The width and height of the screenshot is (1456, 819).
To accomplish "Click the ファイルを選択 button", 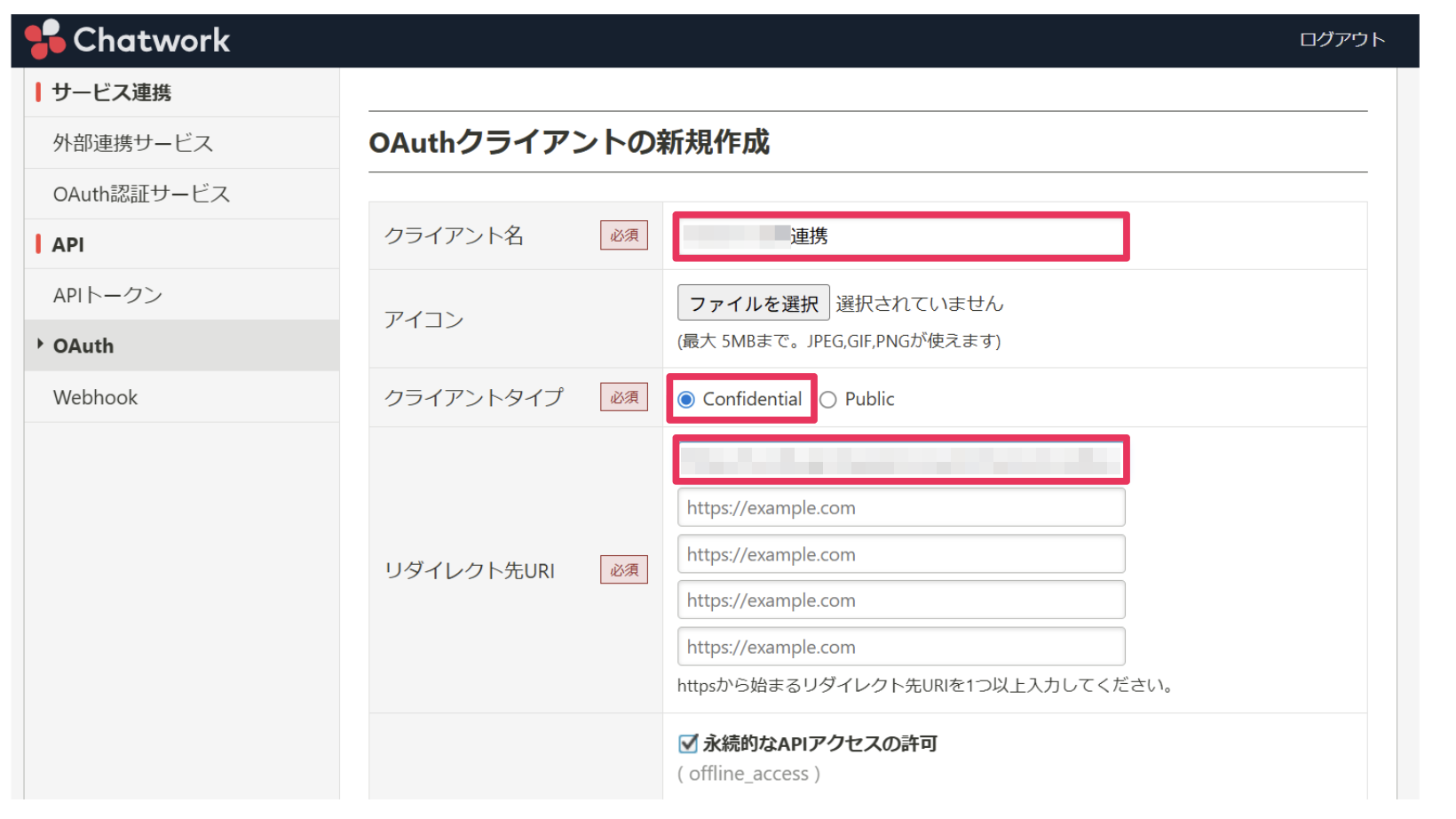I will click(x=753, y=303).
